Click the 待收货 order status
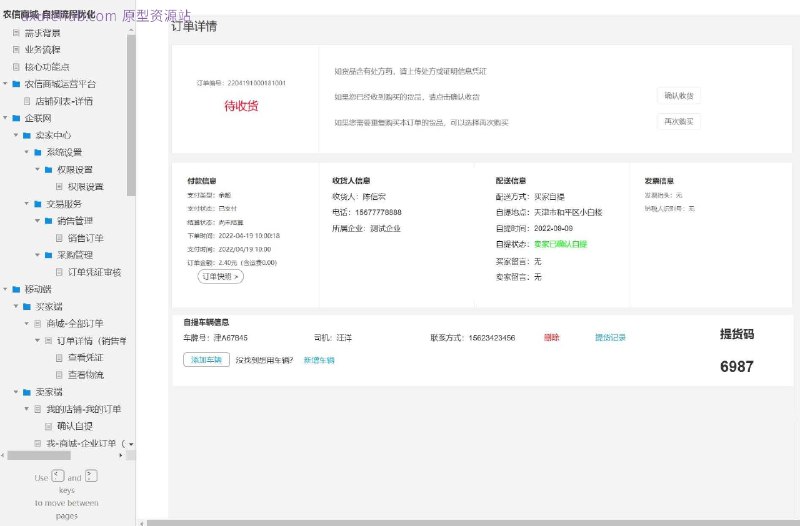 pos(241,106)
